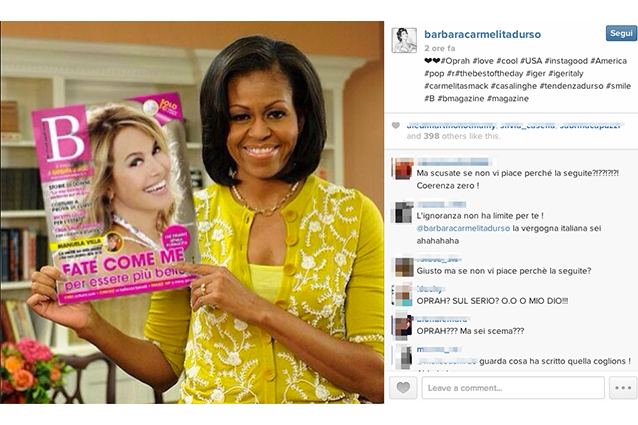
Task: Open the #casalinghe hashtag
Action: tap(513, 86)
